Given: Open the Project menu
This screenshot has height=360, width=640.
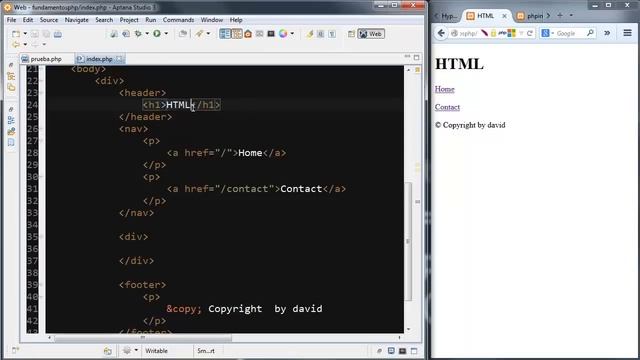Looking at the screenshot, I should [x=129, y=20].
